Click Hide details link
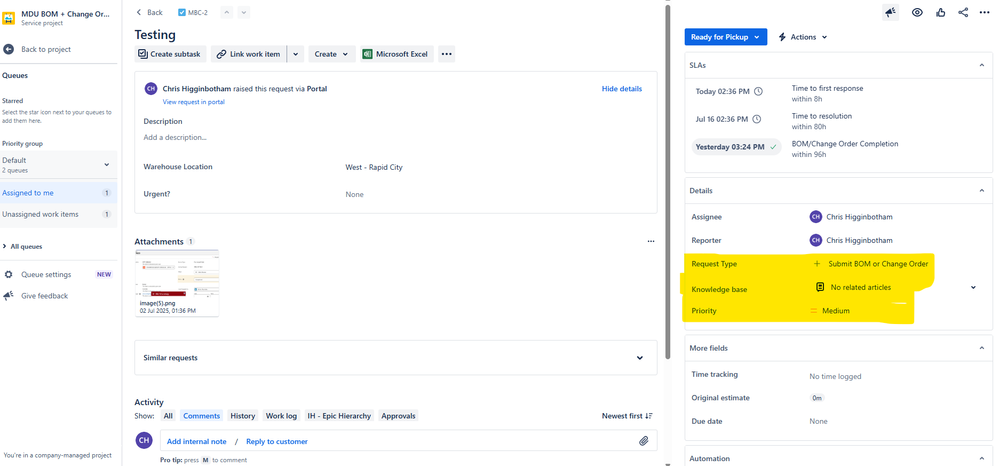This screenshot has height=466, width=999. pos(622,89)
